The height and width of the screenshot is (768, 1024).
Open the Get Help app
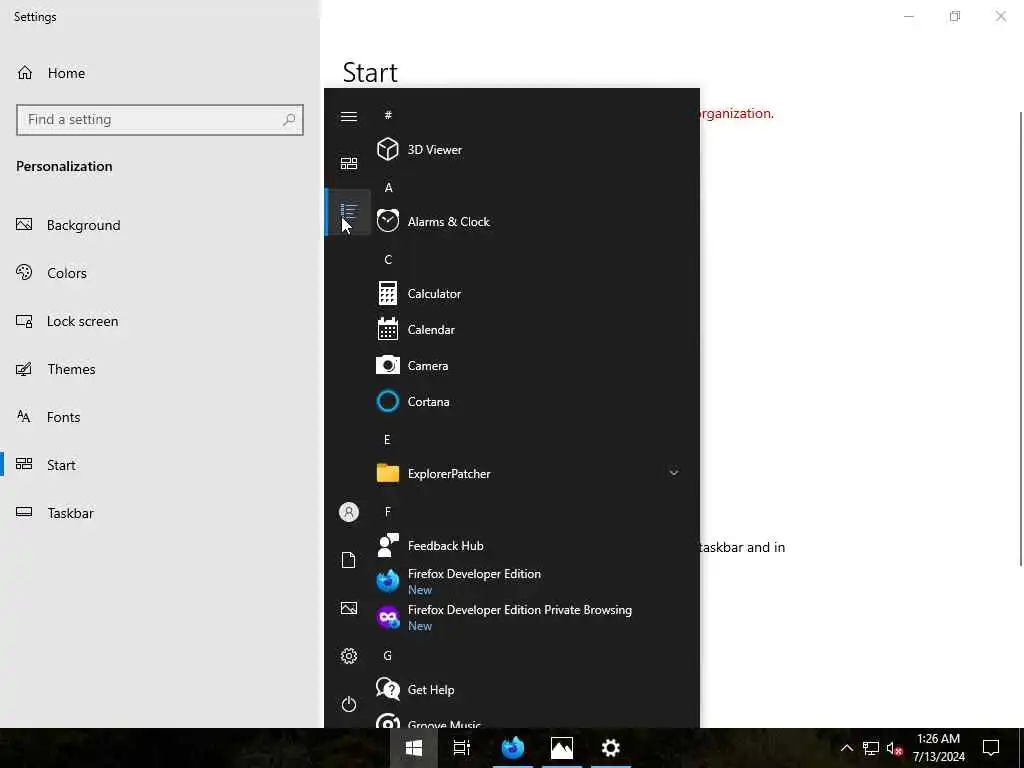530,690
